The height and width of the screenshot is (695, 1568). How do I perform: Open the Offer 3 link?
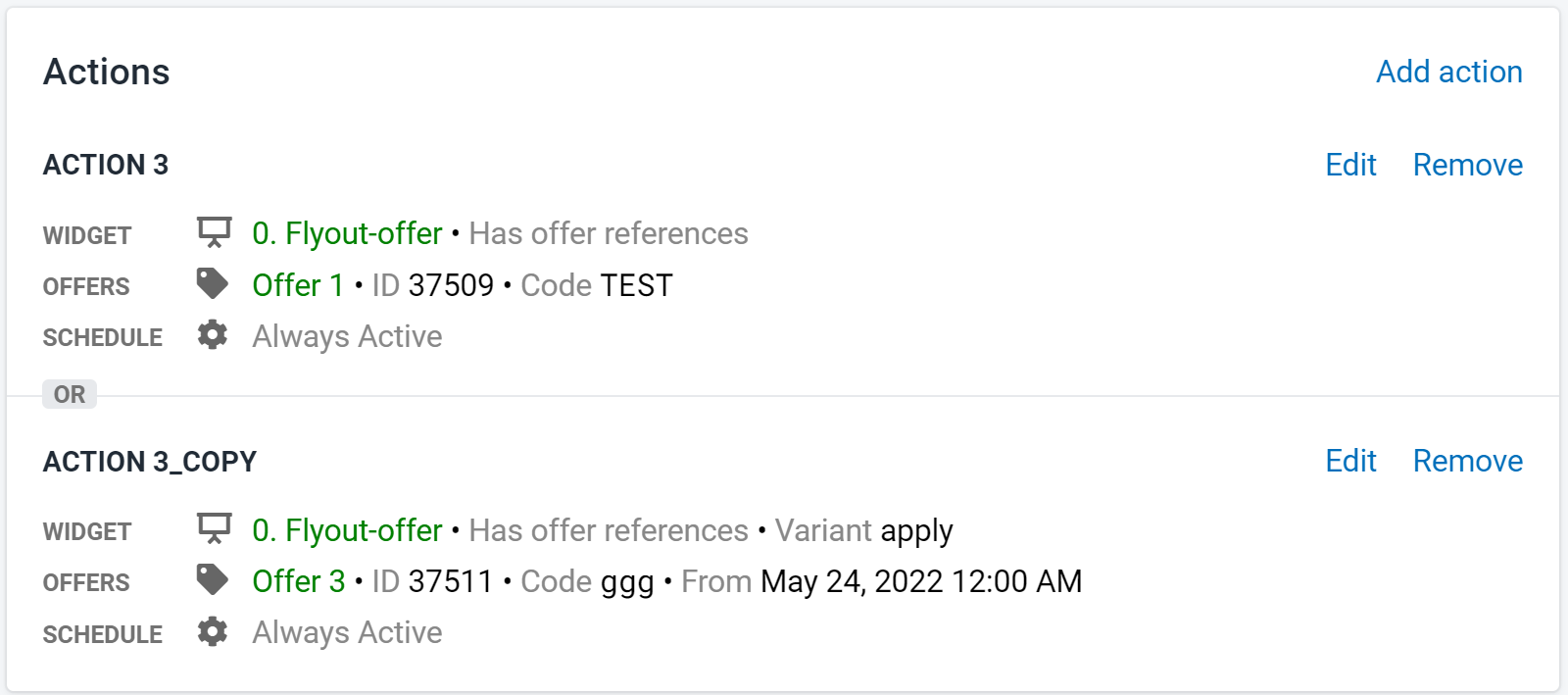(x=298, y=581)
